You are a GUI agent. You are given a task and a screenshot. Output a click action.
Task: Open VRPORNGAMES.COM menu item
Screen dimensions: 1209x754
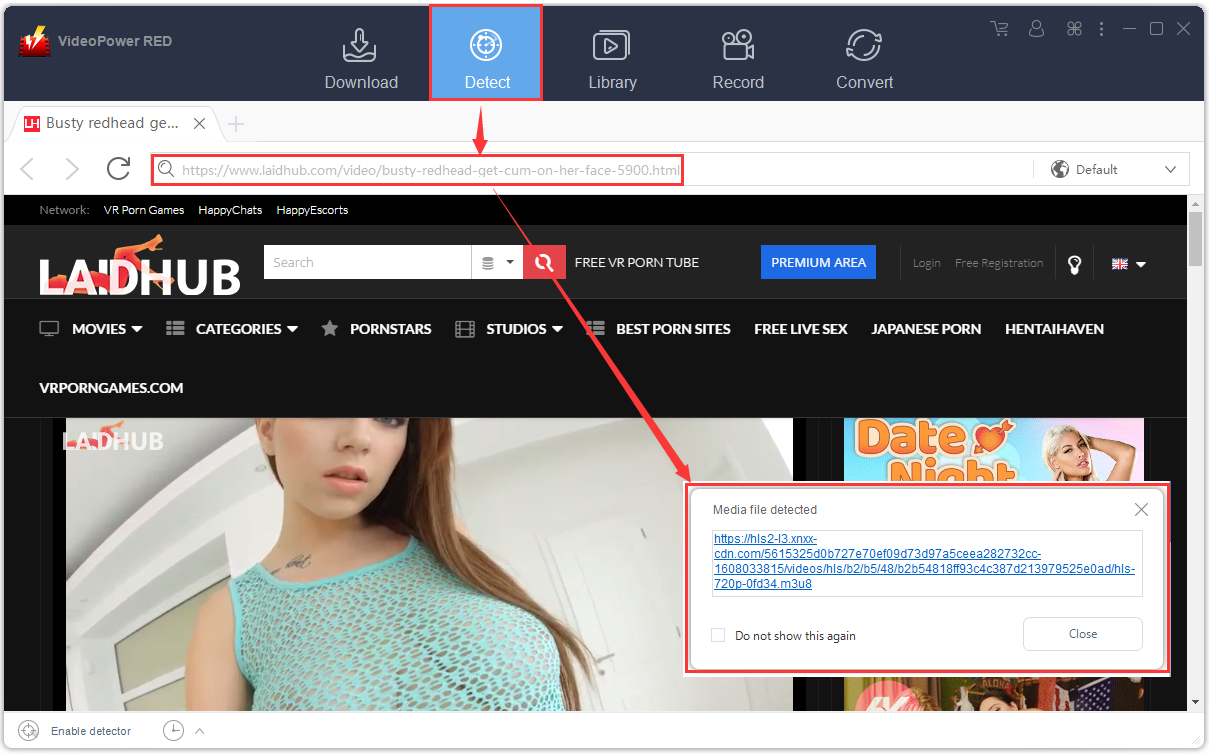point(111,387)
